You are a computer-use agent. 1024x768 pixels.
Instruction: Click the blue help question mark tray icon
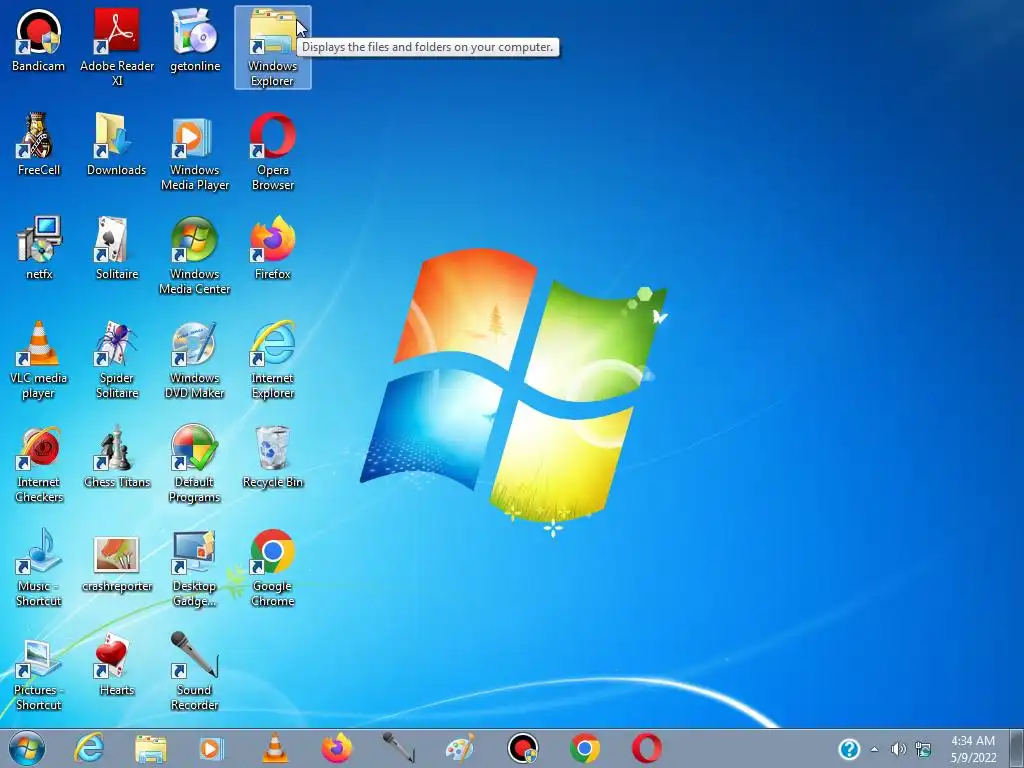(849, 749)
